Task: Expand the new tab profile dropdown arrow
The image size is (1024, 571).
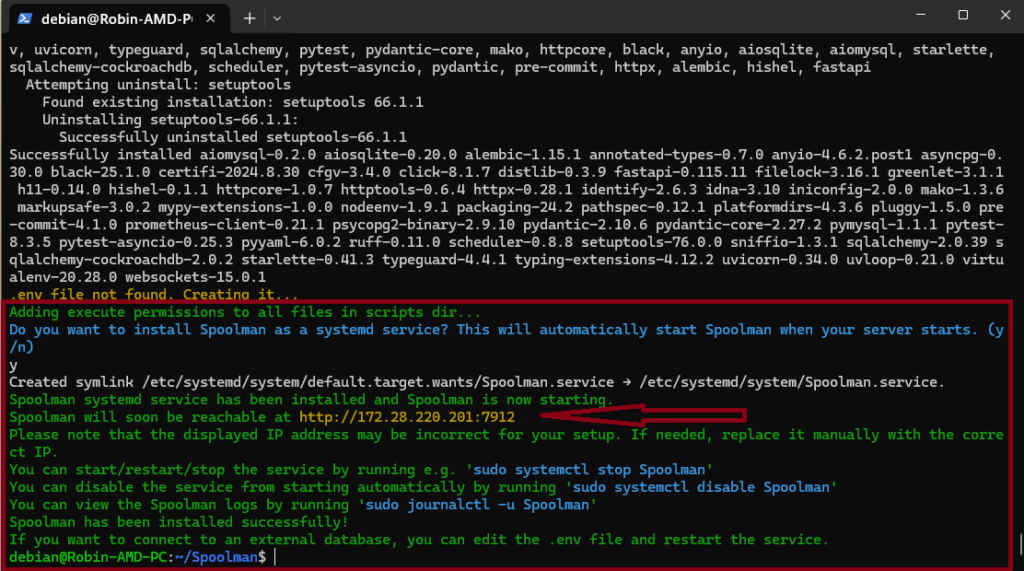Action: point(277,18)
